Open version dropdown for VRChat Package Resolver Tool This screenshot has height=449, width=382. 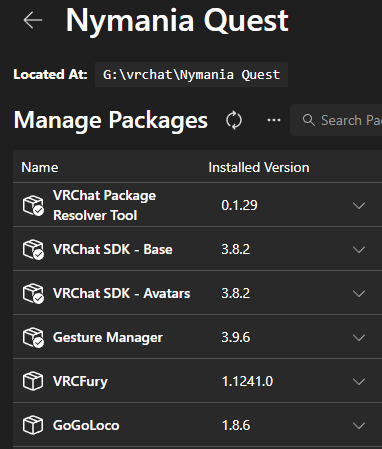pos(359,205)
